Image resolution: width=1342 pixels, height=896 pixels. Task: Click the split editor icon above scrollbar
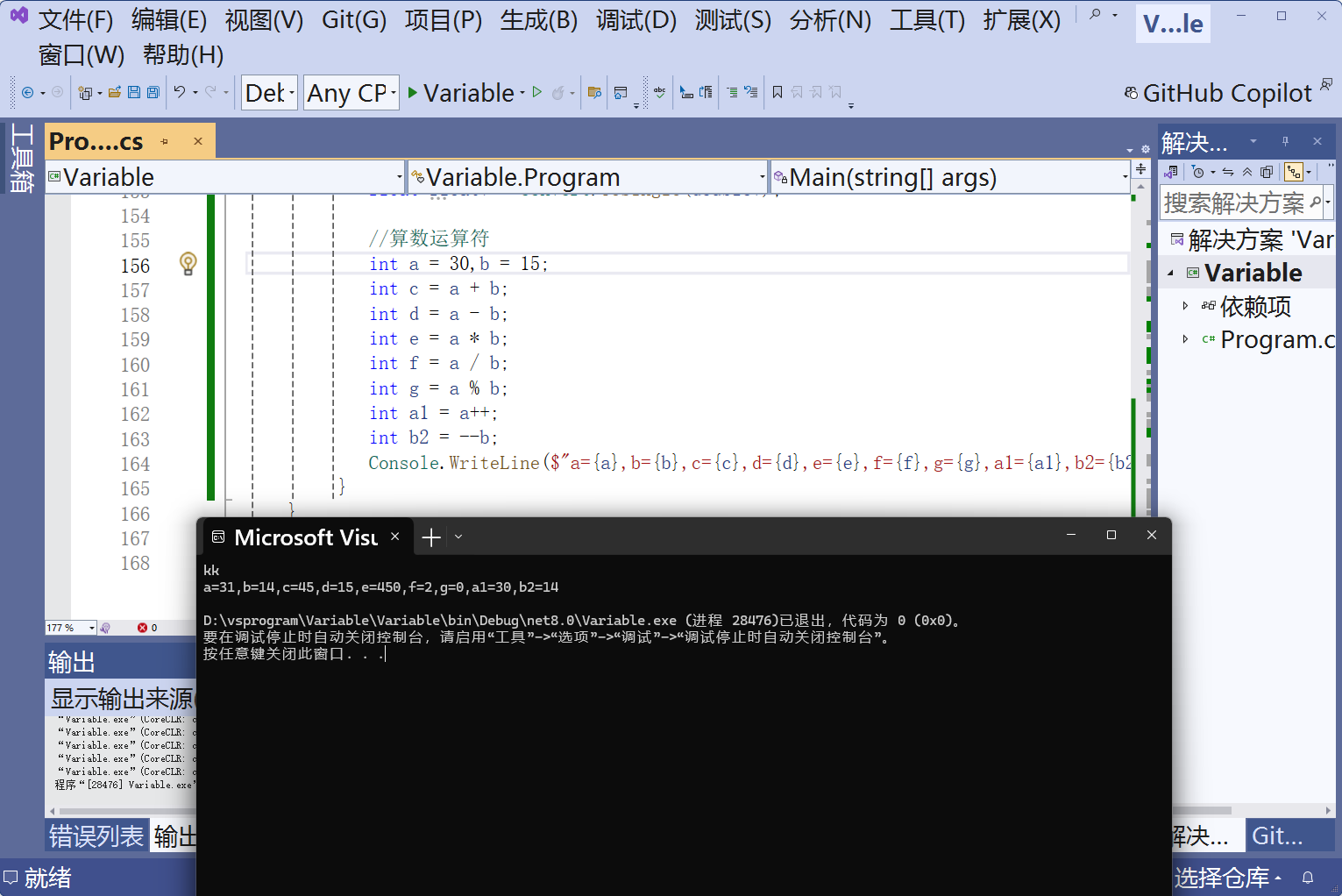click(x=1140, y=168)
